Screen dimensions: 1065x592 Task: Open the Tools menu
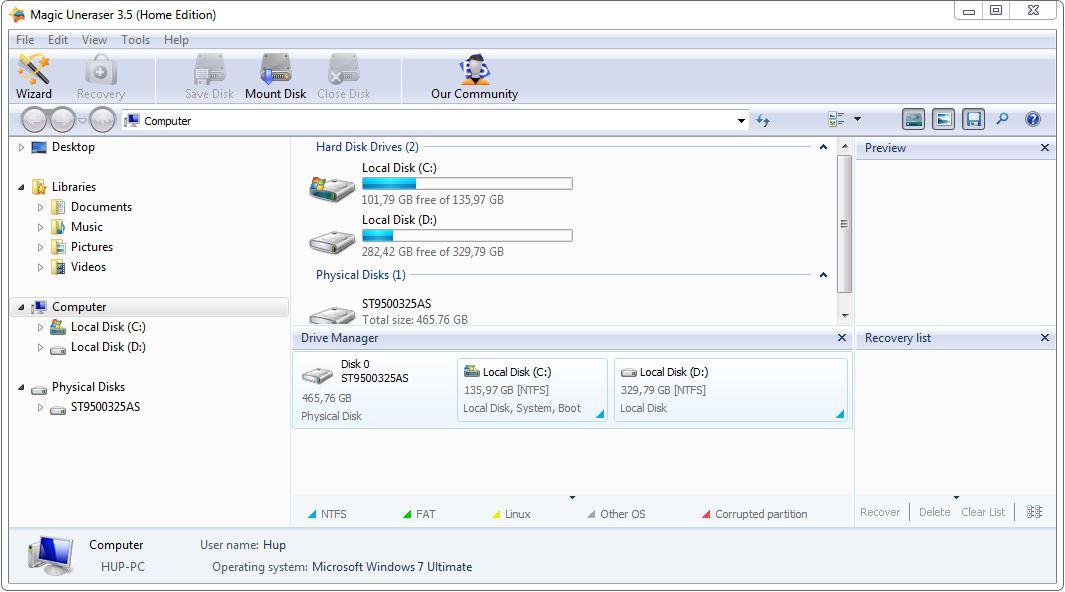pyautogui.click(x=136, y=40)
